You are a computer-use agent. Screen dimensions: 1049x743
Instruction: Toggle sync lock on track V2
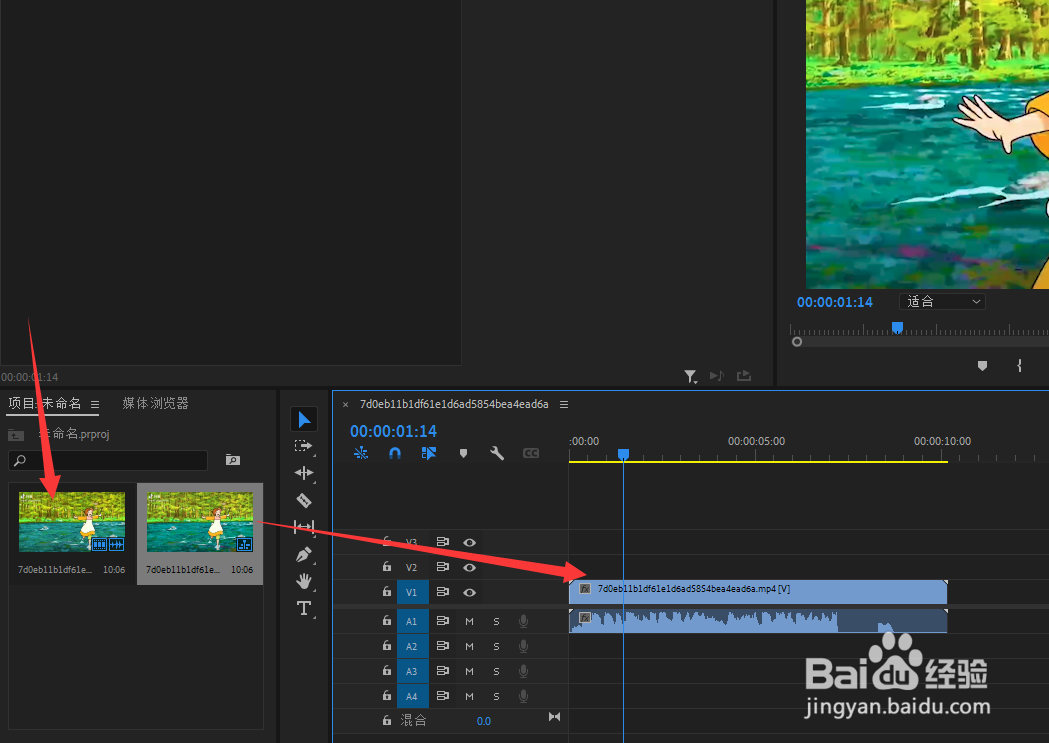pos(442,567)
